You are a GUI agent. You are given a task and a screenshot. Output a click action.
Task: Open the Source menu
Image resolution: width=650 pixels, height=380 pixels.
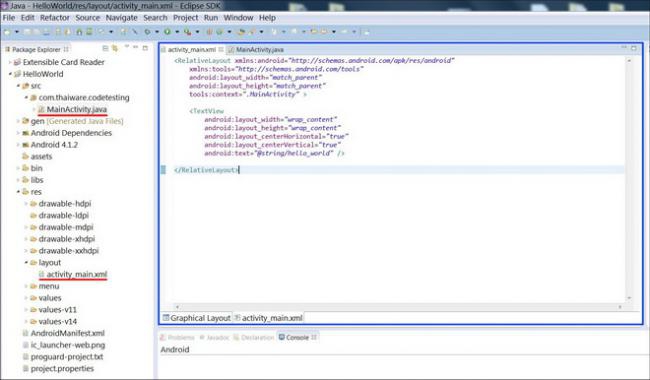pyautogui.click(x=87, y=18)
